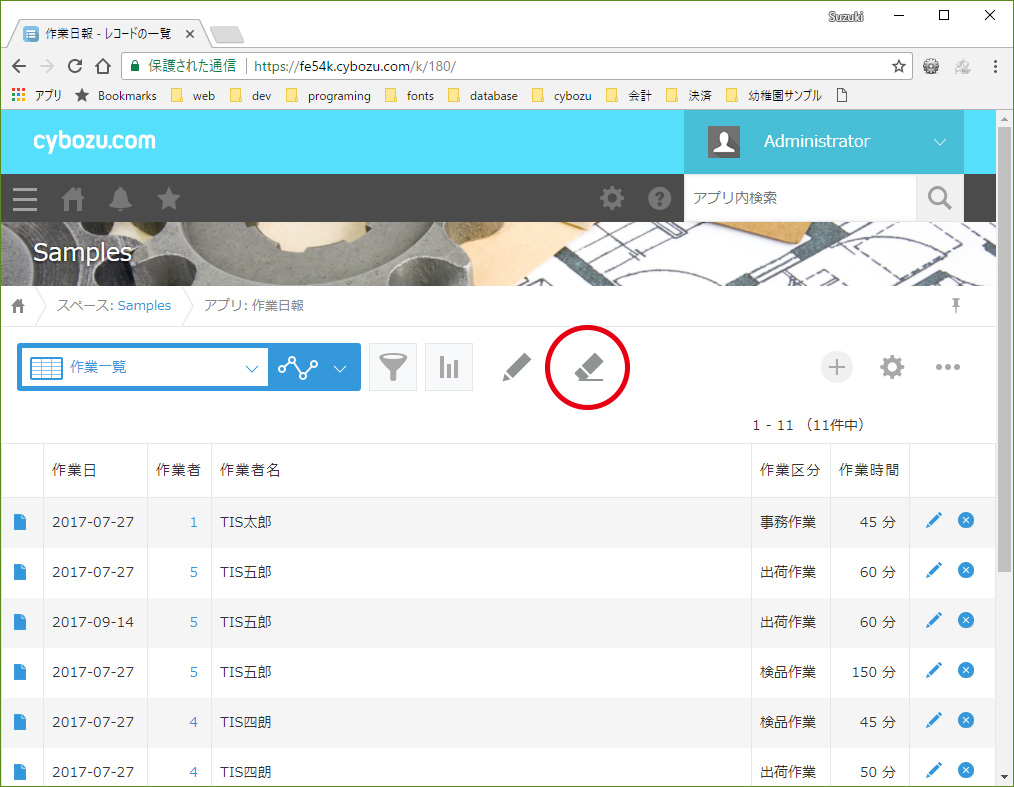Open the fonts bookmark folder
Screen dimensions: 1014x787
410,96
